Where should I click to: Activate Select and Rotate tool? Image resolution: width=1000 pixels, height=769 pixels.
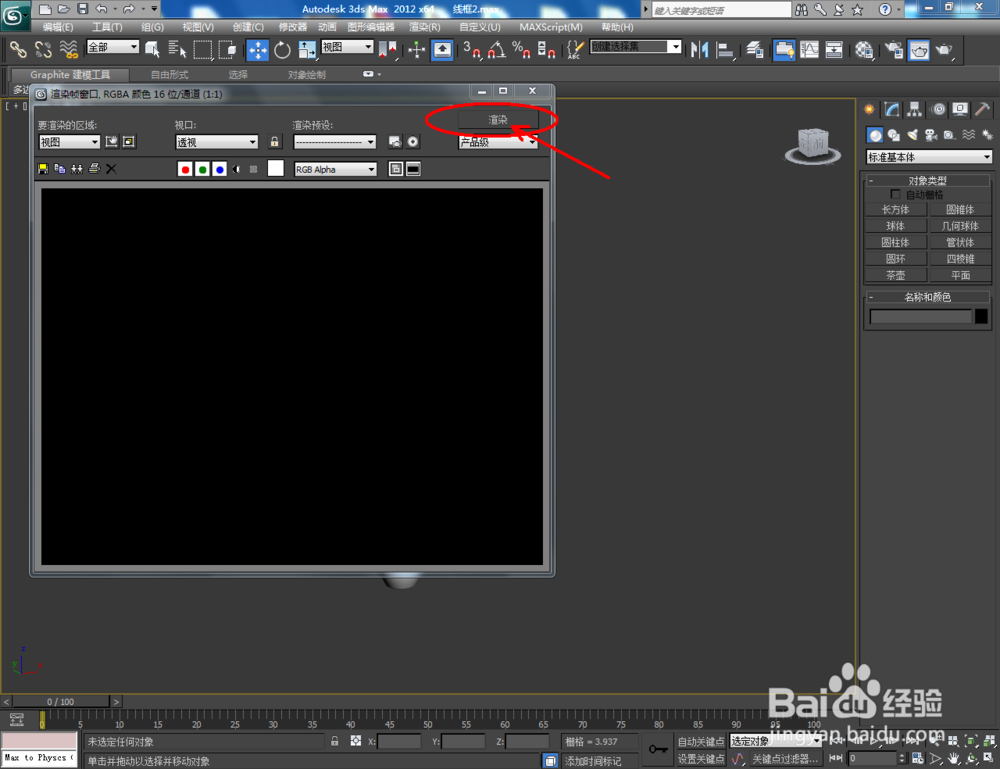(x=282, y=49)
